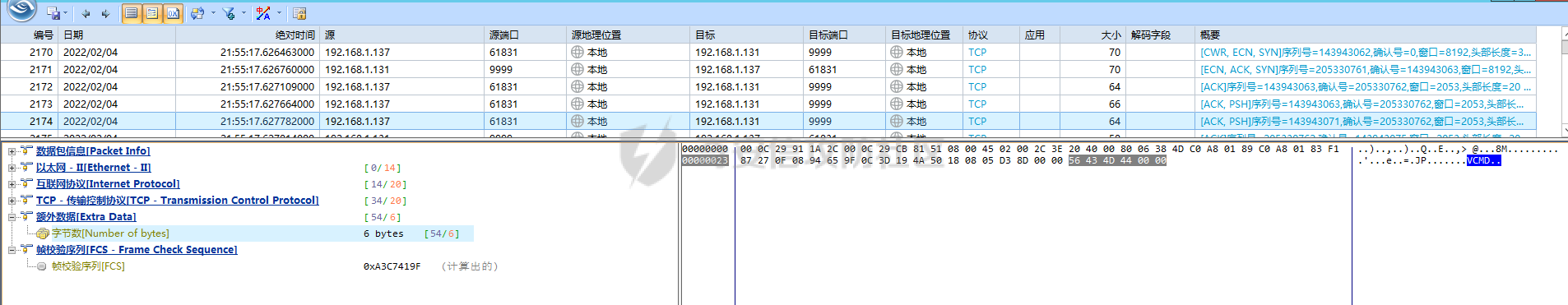Click the layout switch icon
The height and width of the screenshot is (305, 1568).
pos(197,13)
